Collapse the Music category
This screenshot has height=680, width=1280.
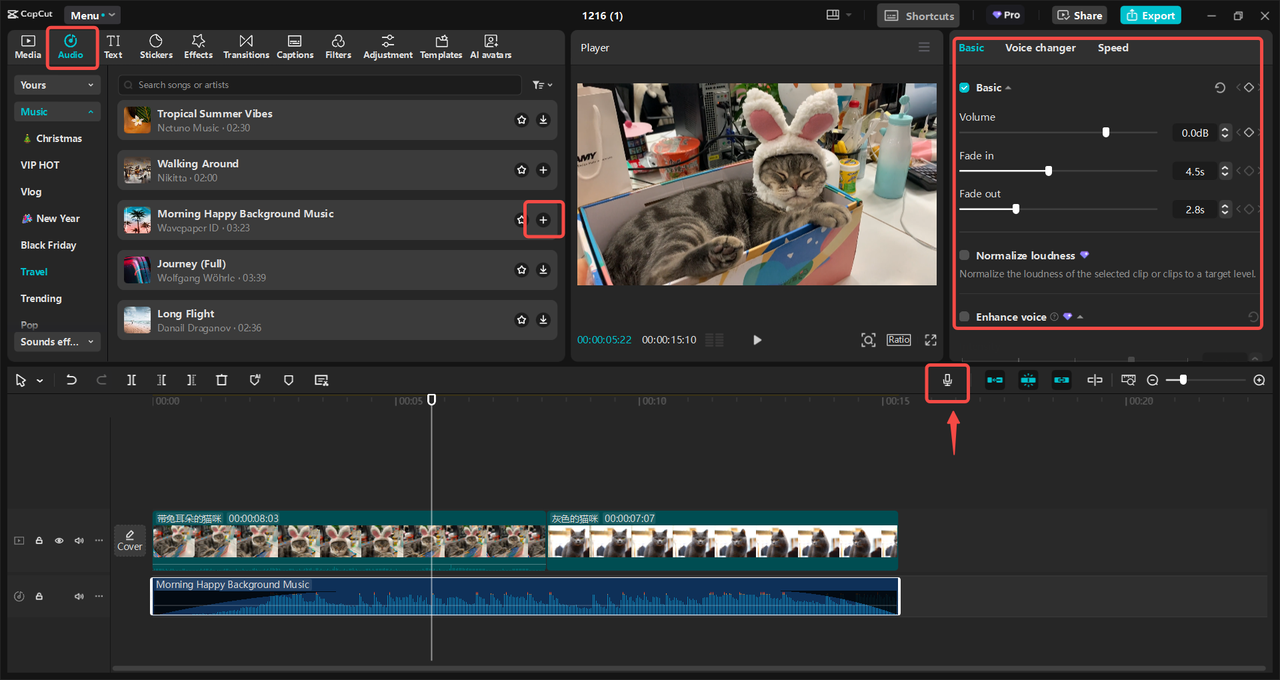point(58,112)
